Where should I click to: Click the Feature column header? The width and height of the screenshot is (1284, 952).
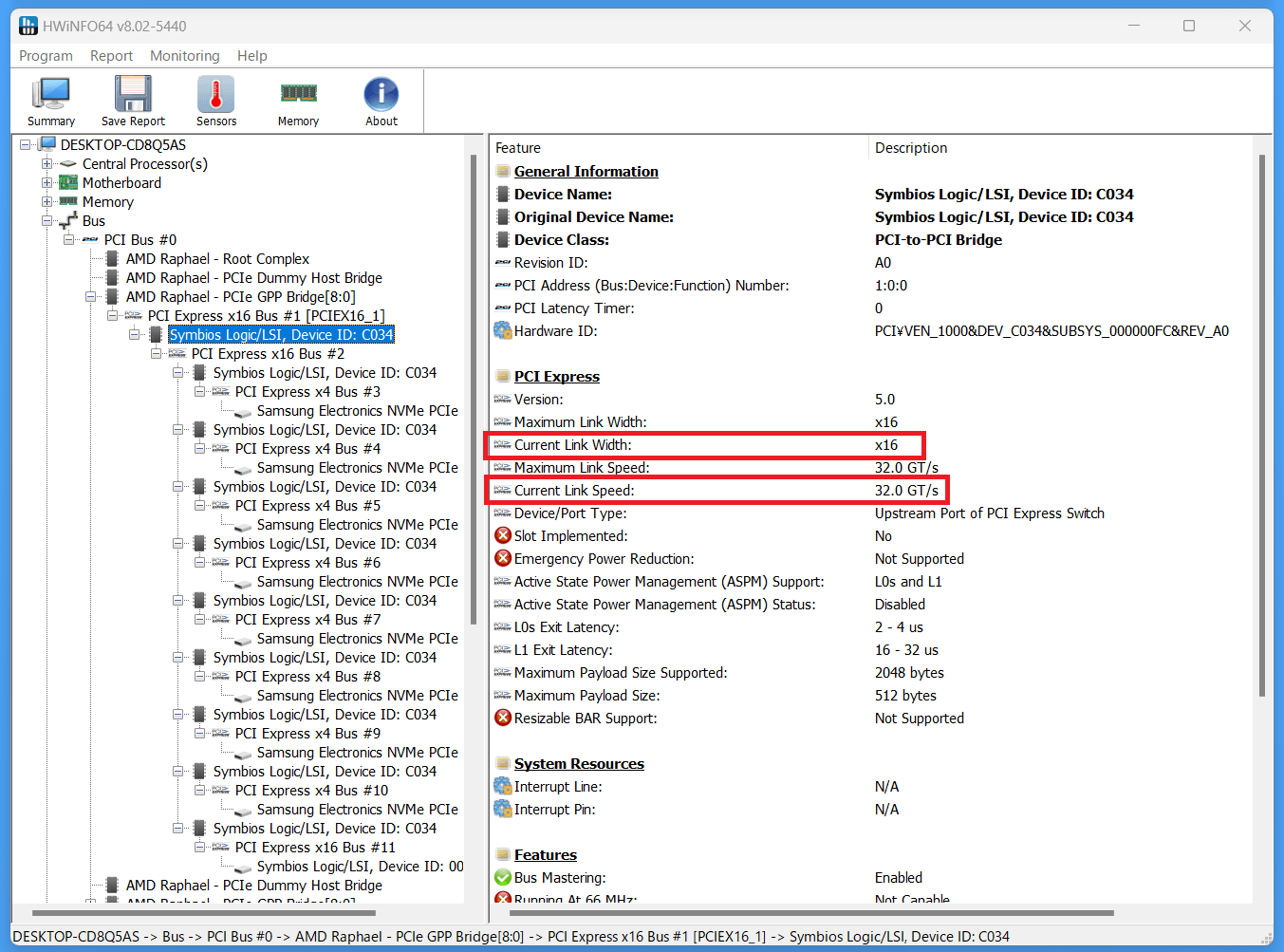click(x=679, y=147)
